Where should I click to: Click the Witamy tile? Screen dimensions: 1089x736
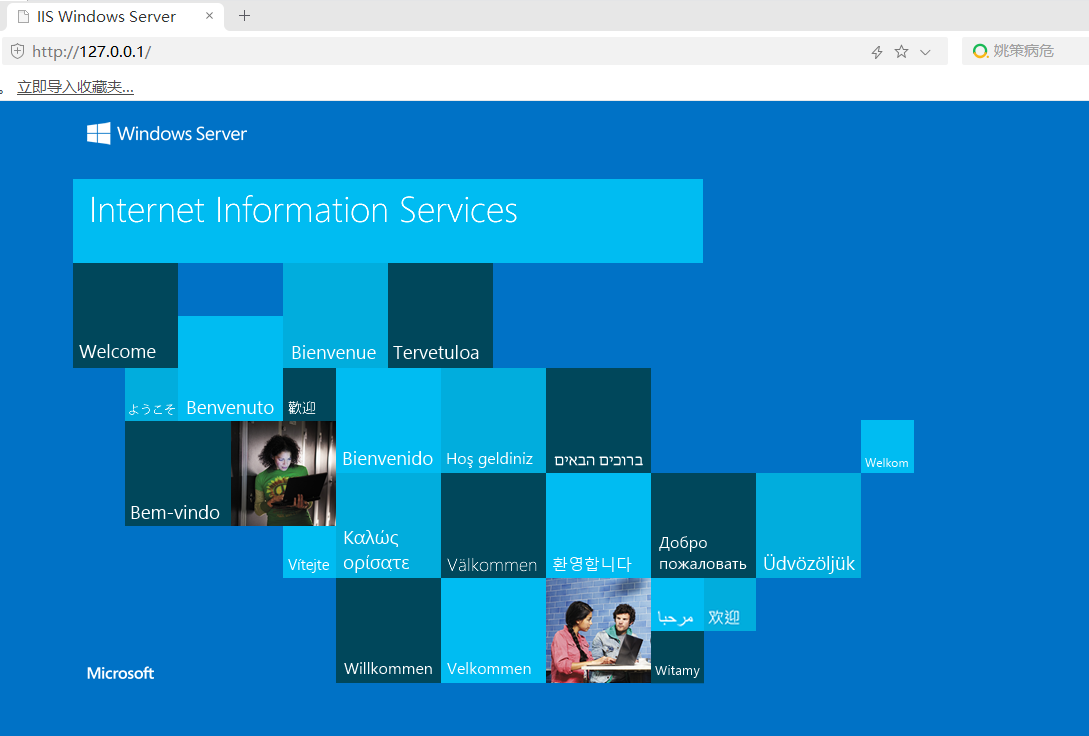tap(677, 657)
